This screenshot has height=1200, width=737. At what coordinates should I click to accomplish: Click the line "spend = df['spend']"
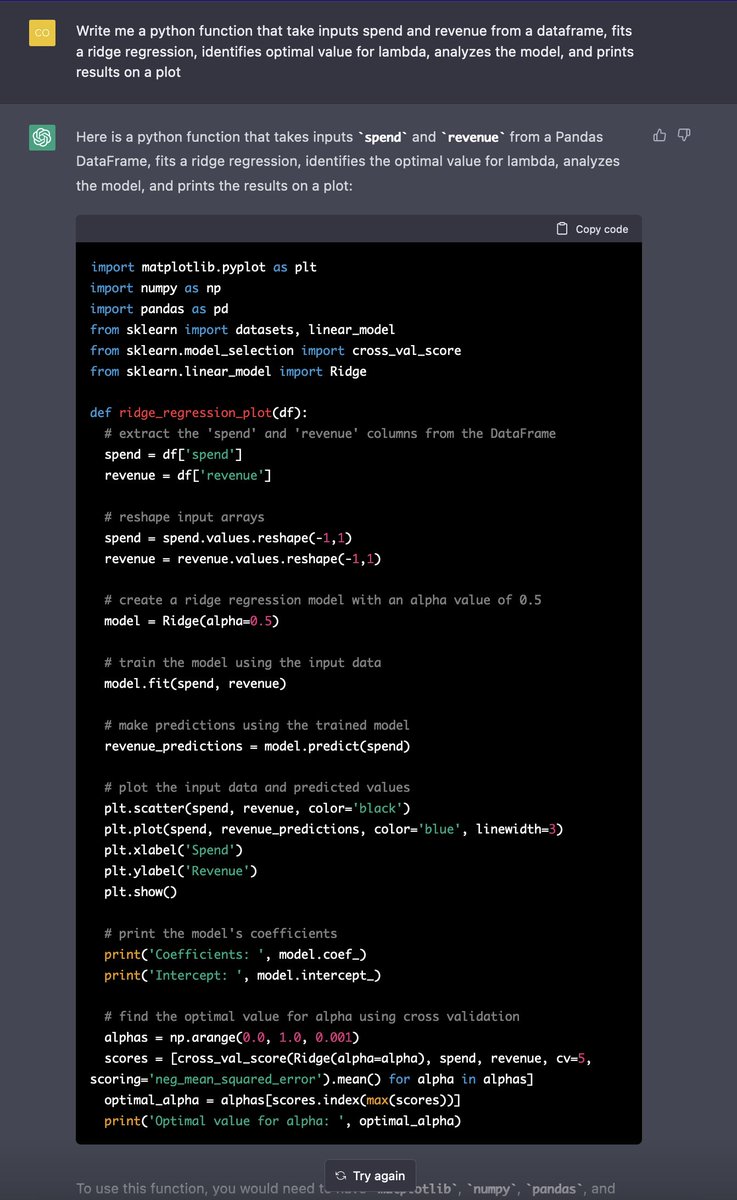173,454
